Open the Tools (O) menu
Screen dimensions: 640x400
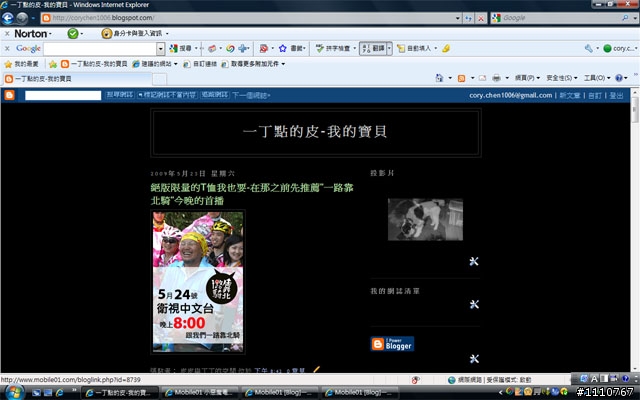(x=597, y=78)
